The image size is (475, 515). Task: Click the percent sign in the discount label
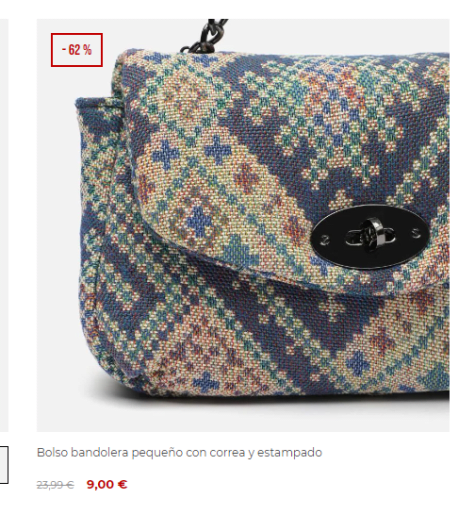(87, 50)
